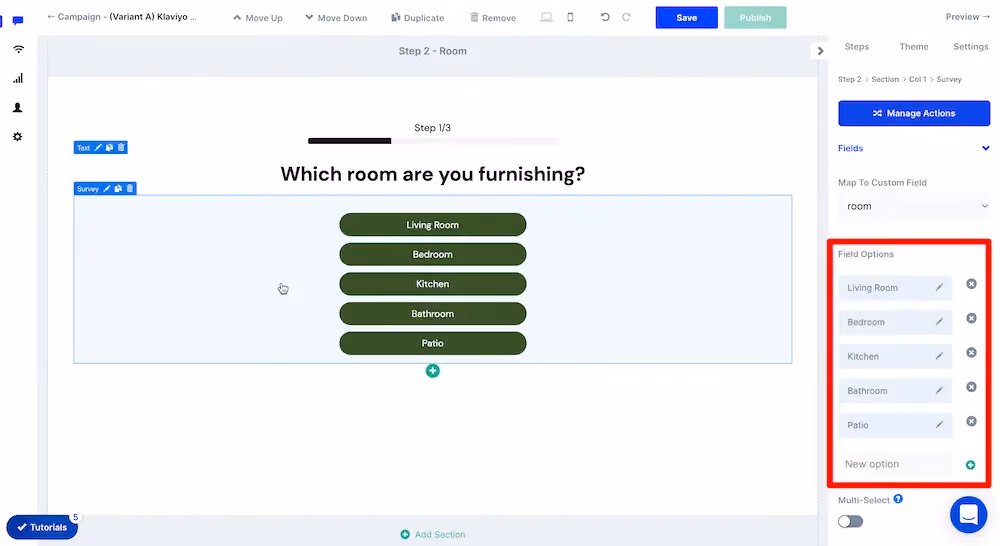
Task: Collapse the Fields section chevron
Action: point(985,148)
